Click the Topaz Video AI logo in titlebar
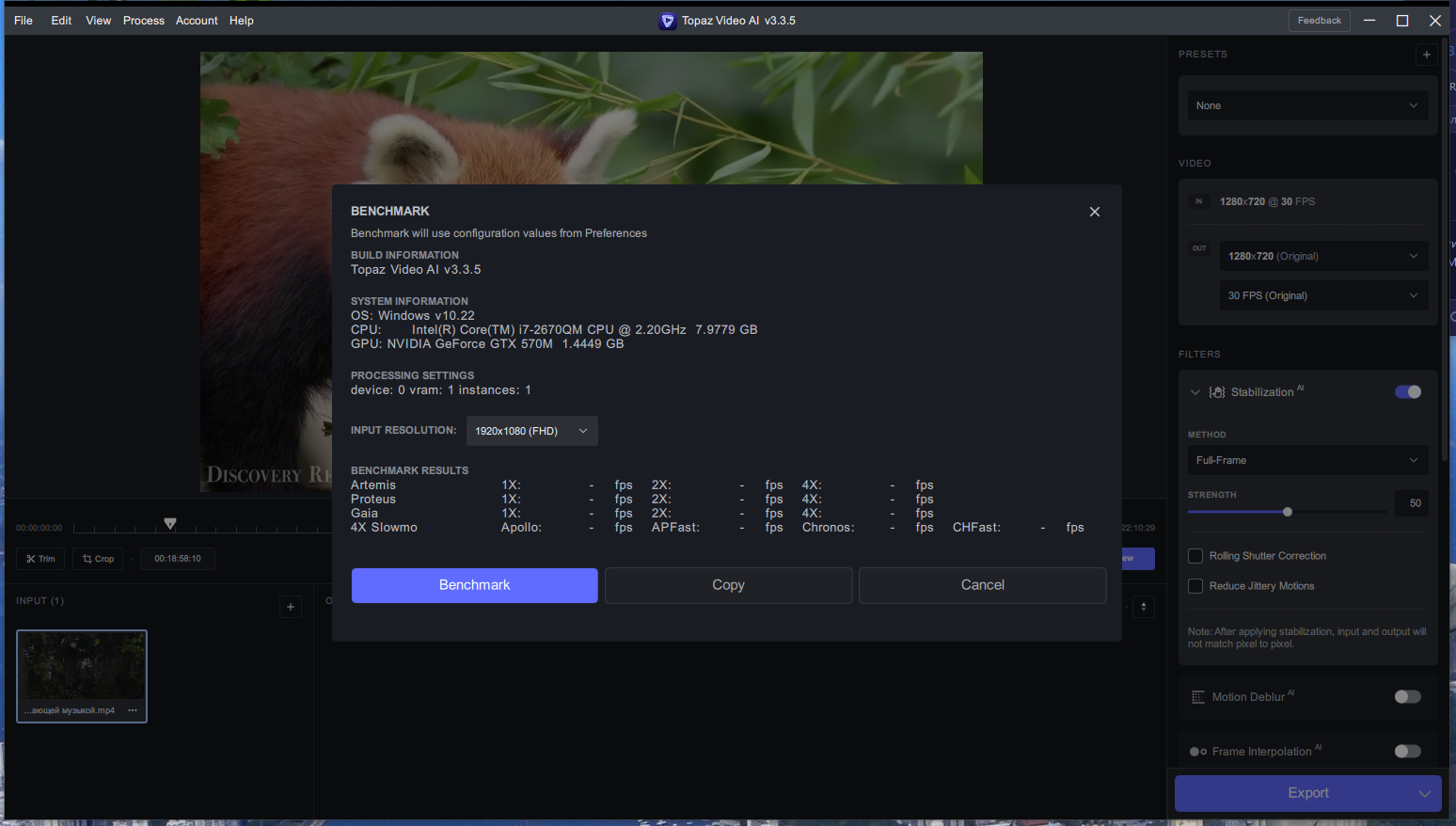Image resolution: width=1456 pixels, height=826 pixels. pyautogui.click(x=667, y=20)
